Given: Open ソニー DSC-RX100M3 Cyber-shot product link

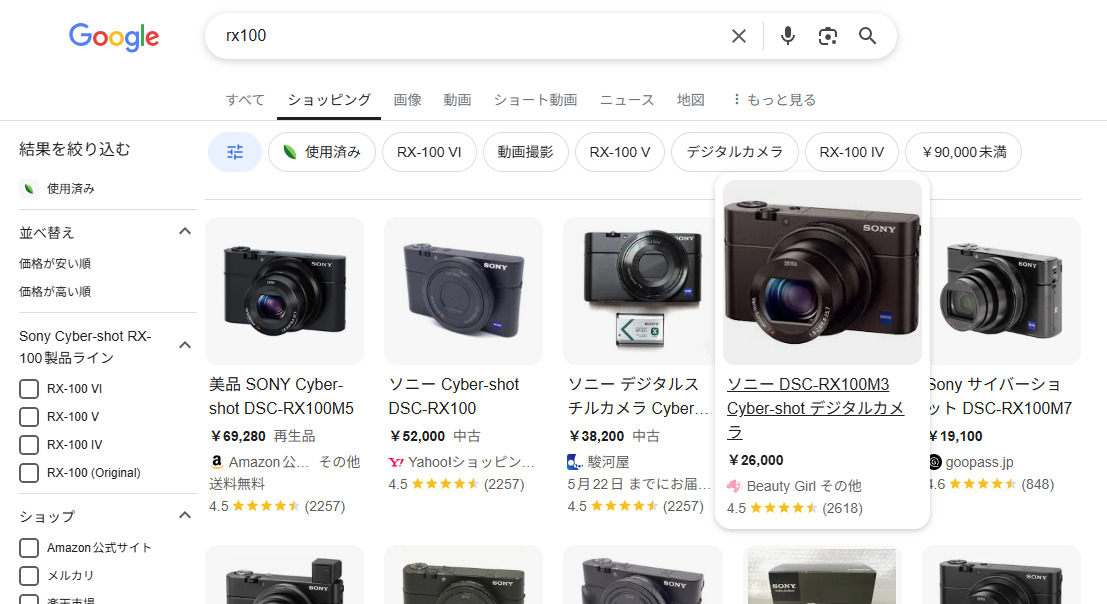Looking at the screenshot, I should coord(815,408).
